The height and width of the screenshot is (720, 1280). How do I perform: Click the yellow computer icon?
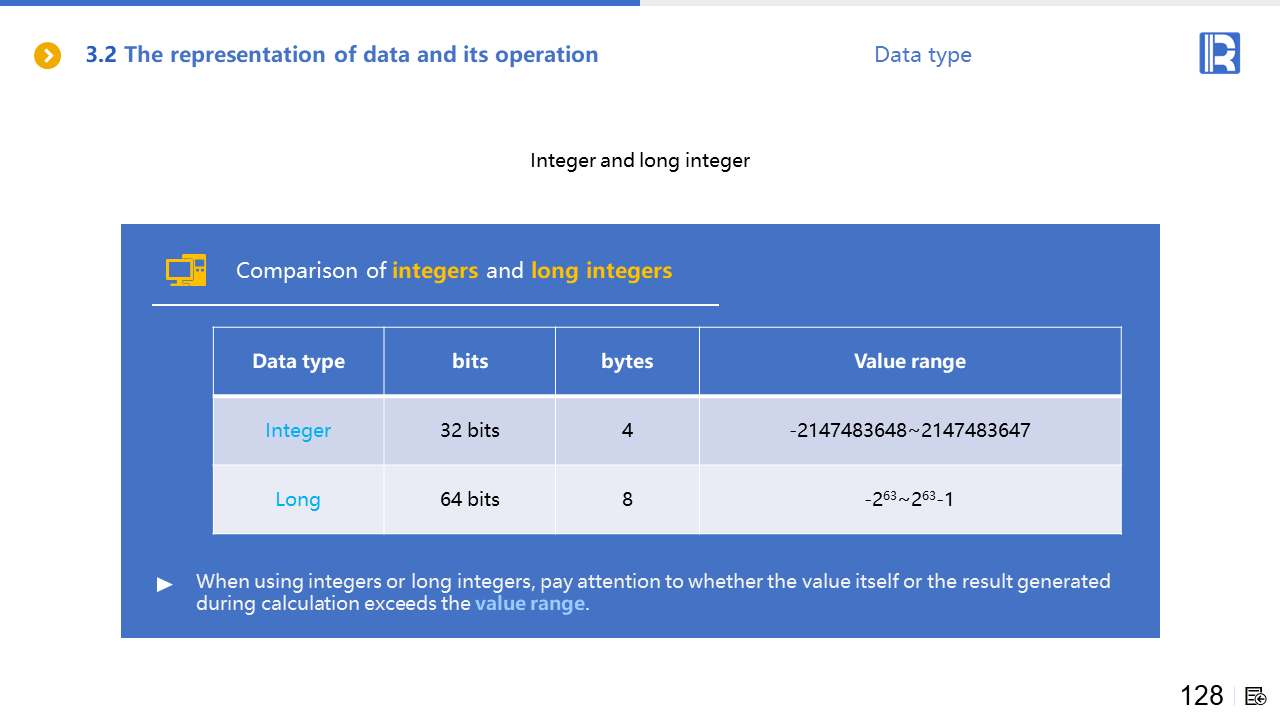[186, 270]
